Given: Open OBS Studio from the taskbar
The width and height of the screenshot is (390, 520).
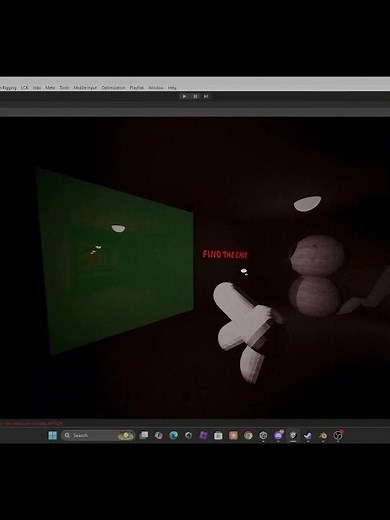Looking at the screenshot, I should (338, 435).
